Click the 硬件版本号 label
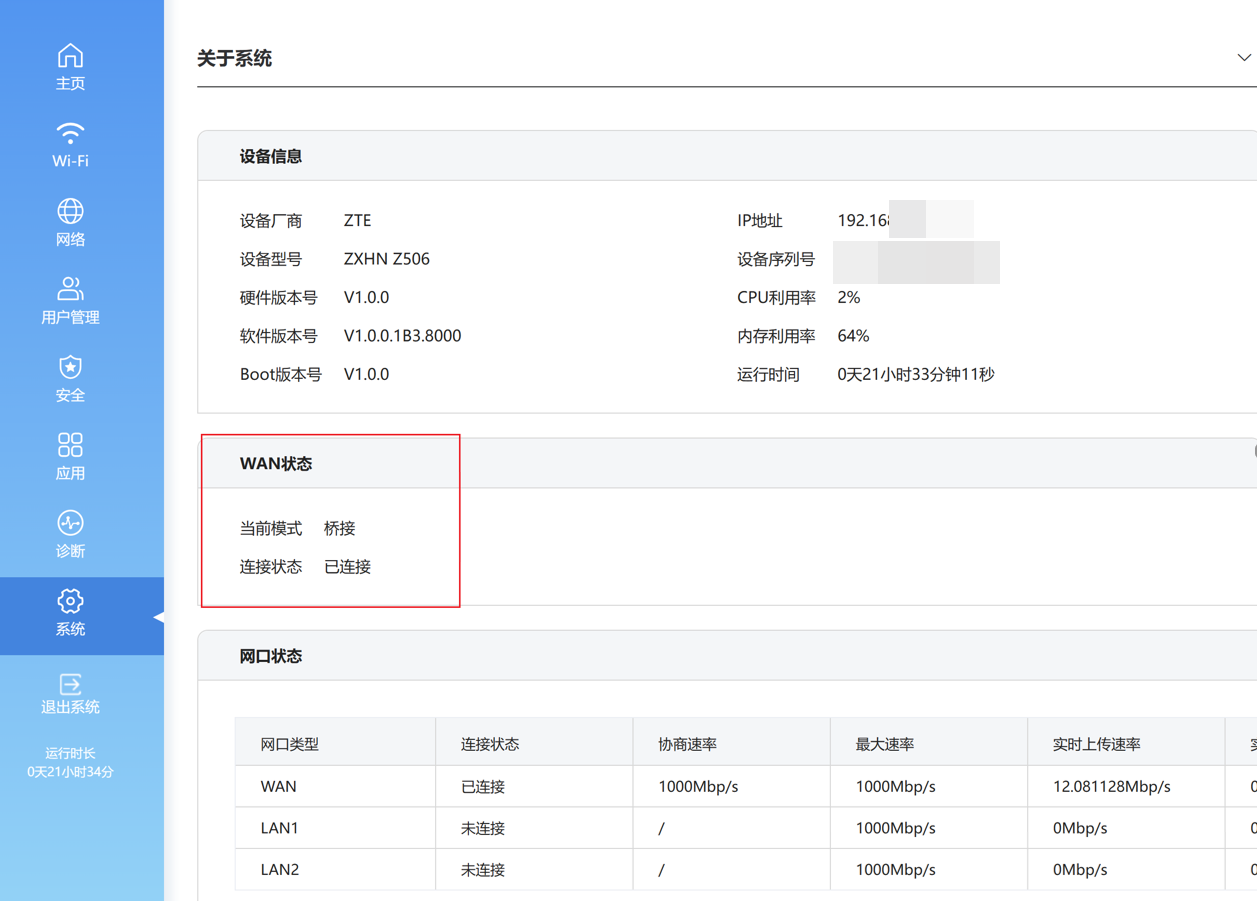Image resolution: width=1257 pixels, height=901 pixels. point(279,298)
